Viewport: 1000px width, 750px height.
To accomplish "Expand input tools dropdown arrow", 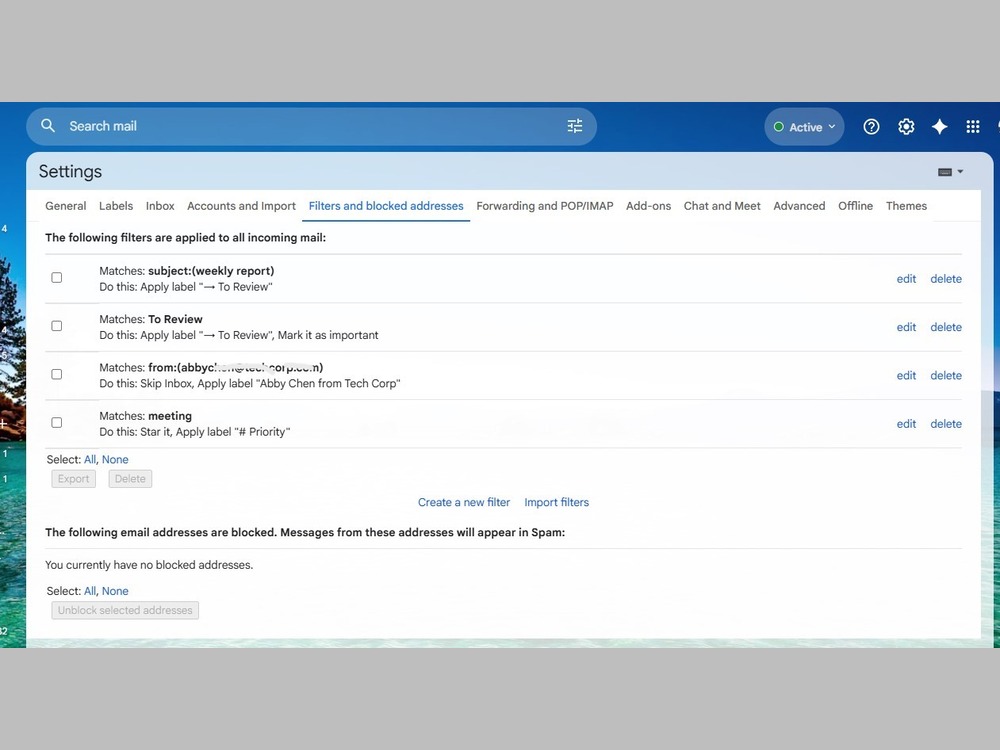I will [960, 172].
